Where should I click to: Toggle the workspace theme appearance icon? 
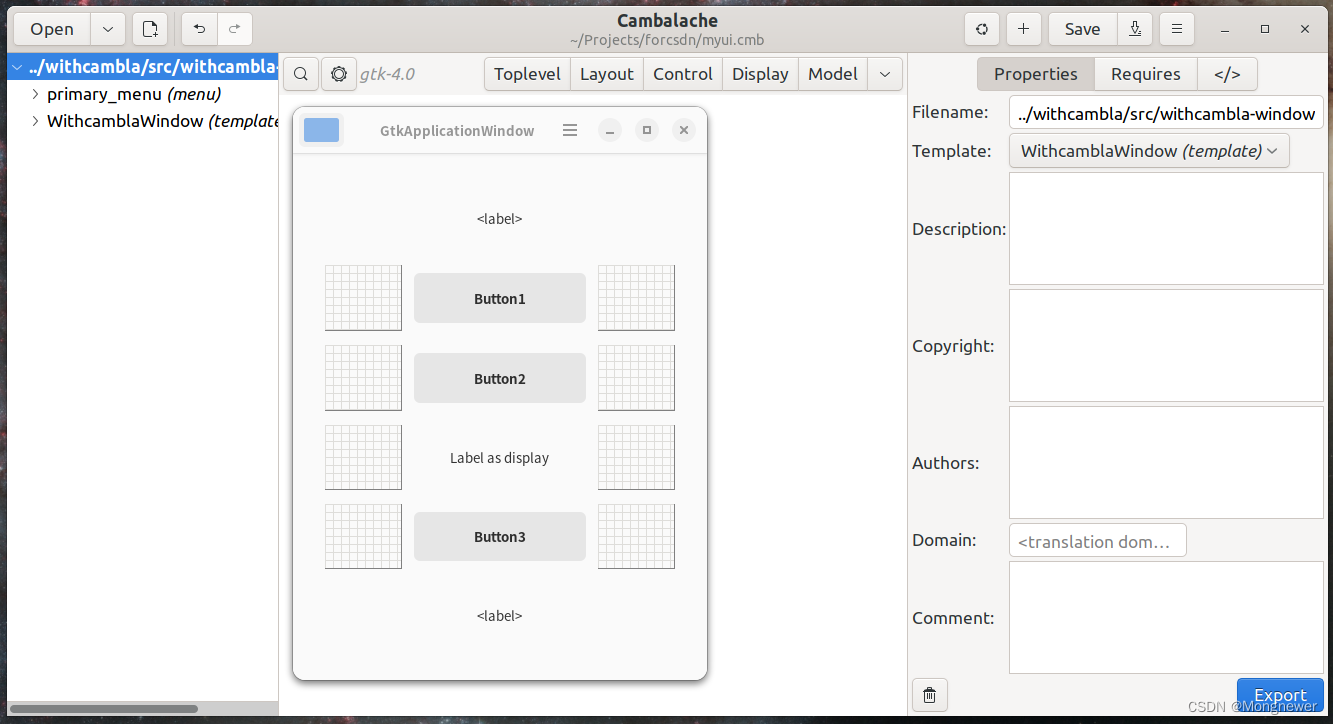(338, 74)
